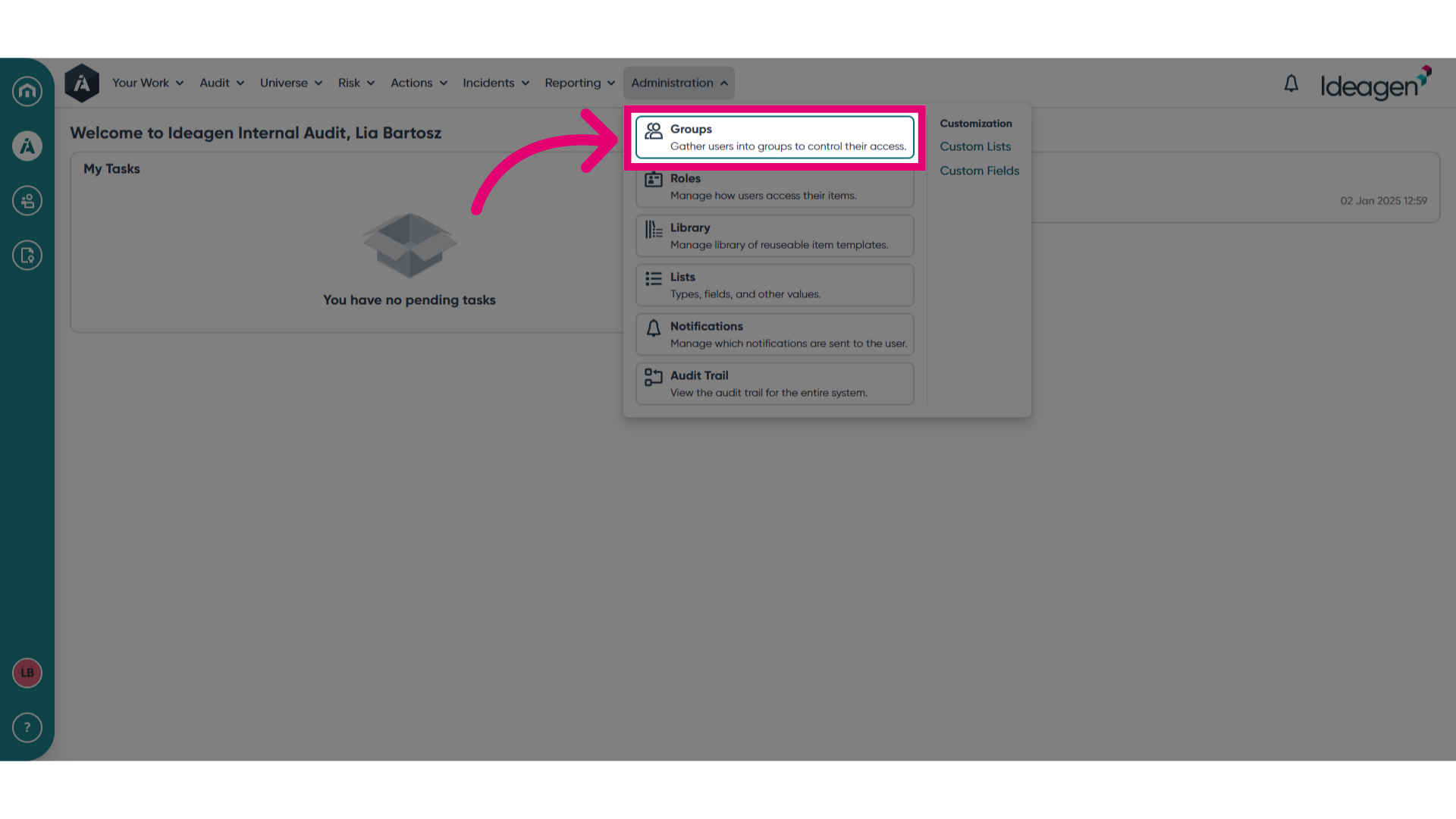This screenshot has height=819, width=1456.
Task: Open the Home icon in the sidebar
Action: (x=27, y=91)
